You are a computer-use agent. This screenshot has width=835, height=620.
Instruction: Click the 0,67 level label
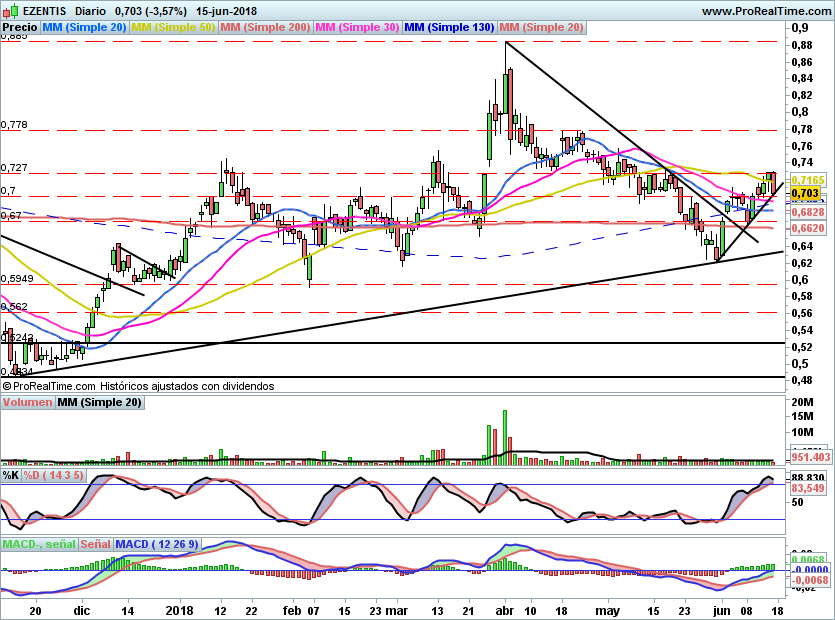pos(11,216)
